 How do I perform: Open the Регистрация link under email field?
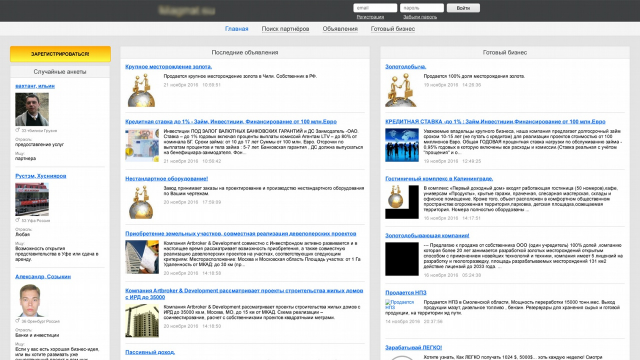tap(370, 17)
